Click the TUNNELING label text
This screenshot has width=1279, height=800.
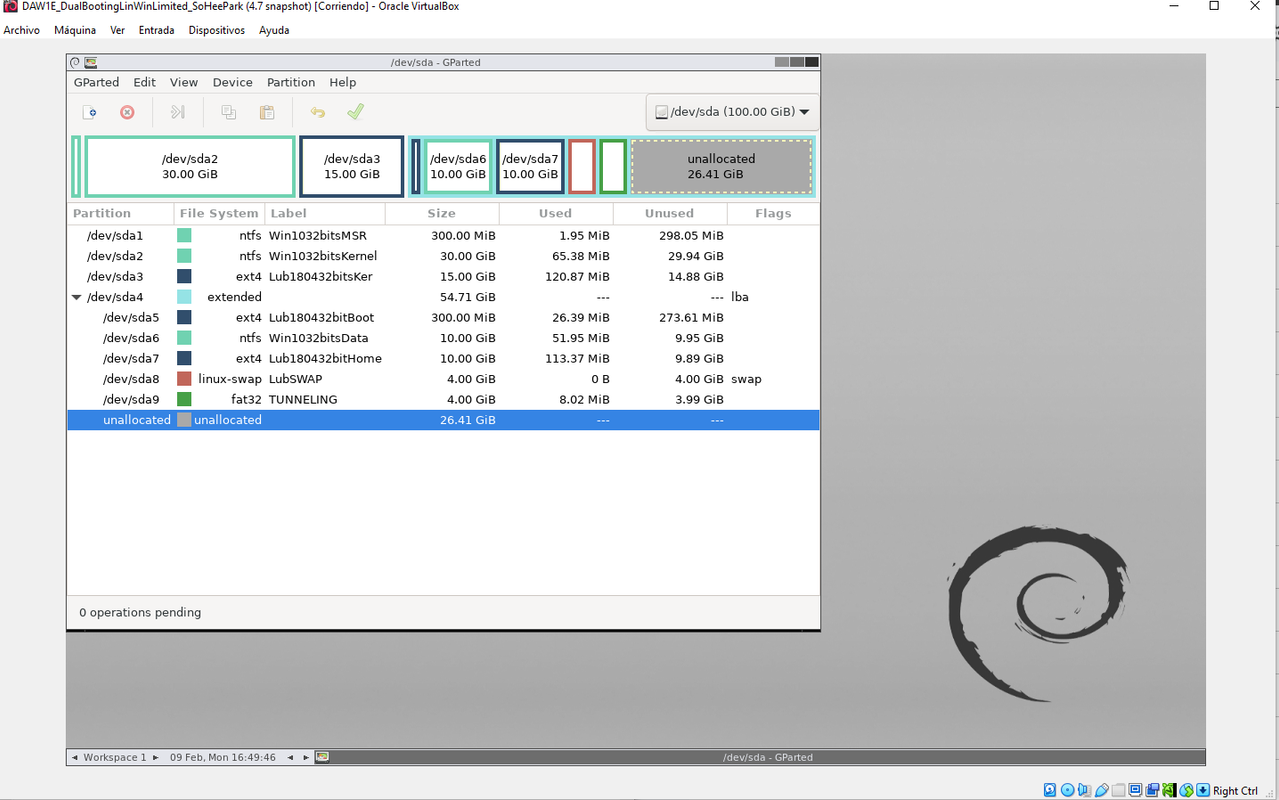point(303,400)
